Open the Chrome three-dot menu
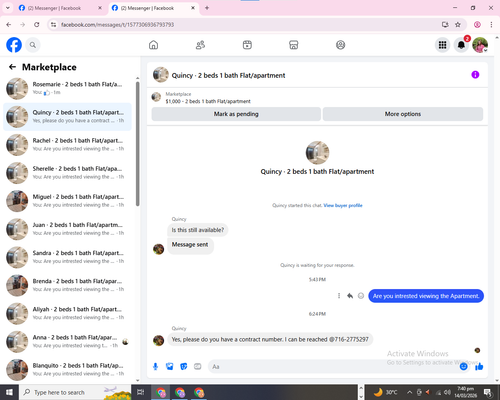 click(491, 25)
